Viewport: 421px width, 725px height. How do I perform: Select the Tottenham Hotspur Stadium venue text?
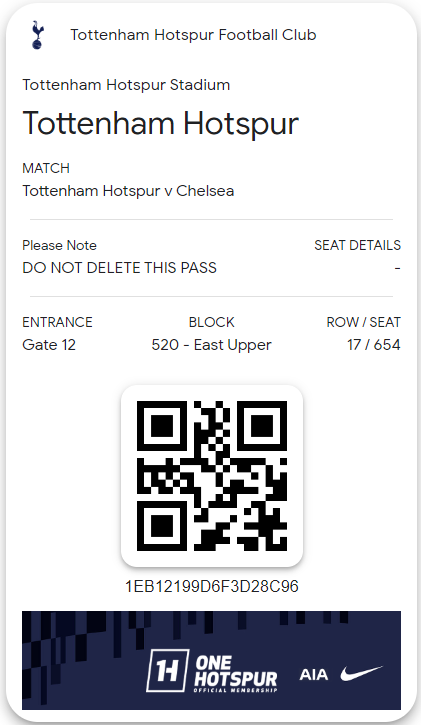pos(126,85)
